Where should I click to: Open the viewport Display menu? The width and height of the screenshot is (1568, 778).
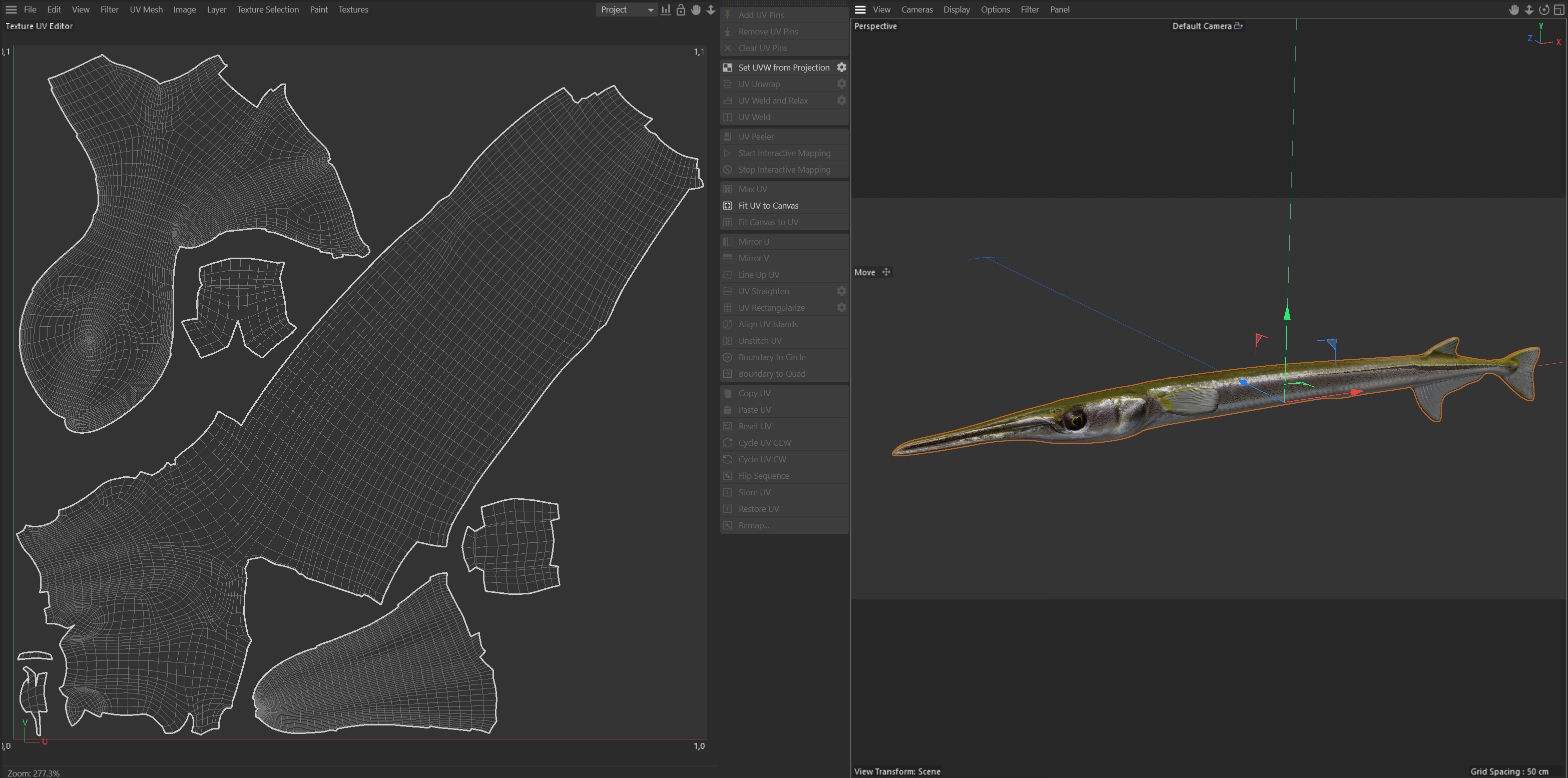956,10
